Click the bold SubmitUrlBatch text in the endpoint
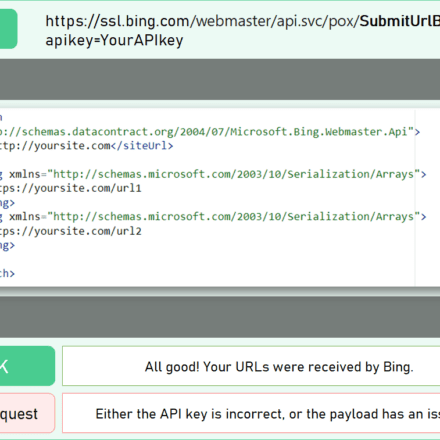This screenshot has height=440, width=440. point(400,21)
